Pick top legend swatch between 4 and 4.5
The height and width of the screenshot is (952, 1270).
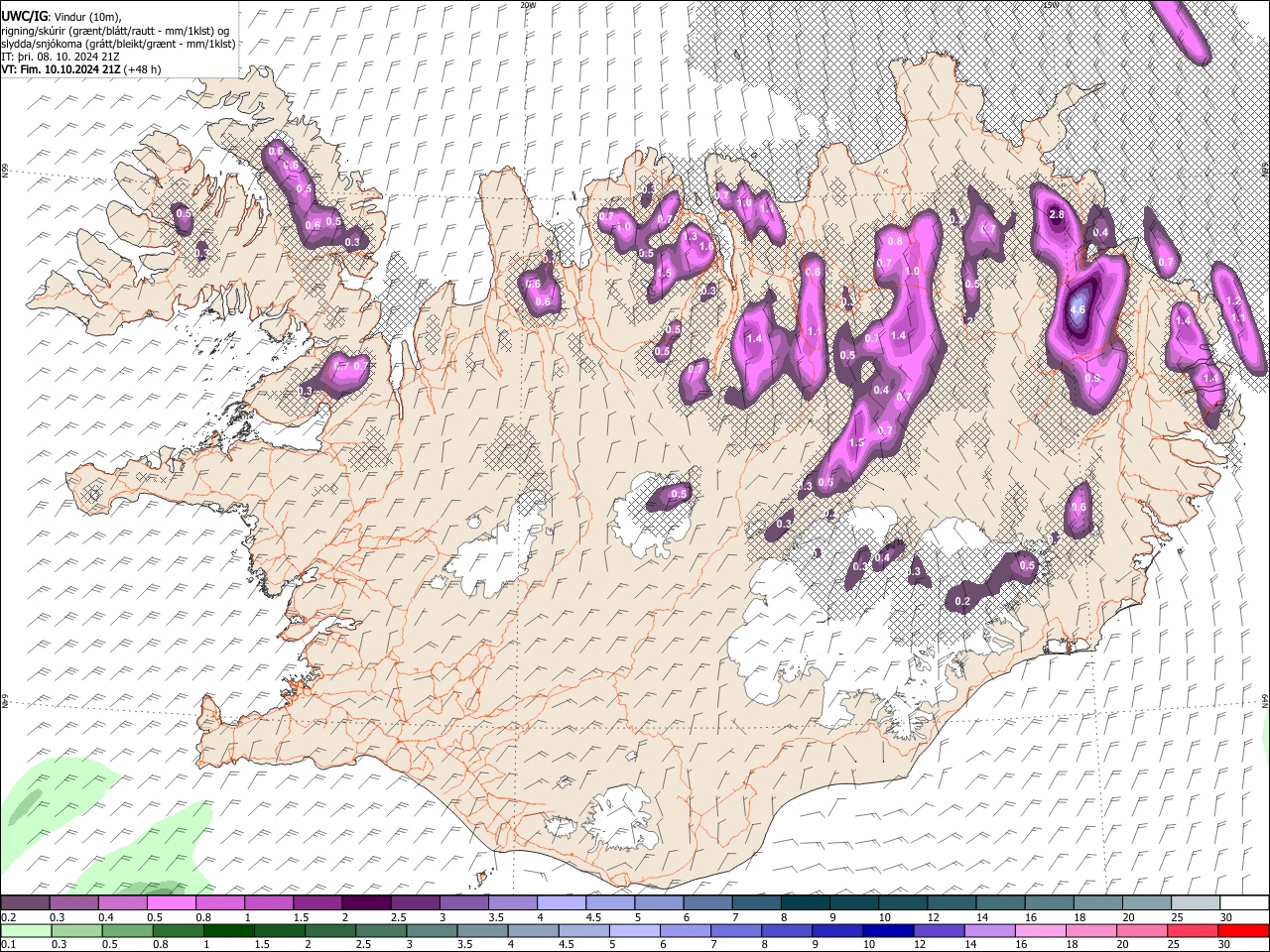pyautogui.click(x=562, y=902)
